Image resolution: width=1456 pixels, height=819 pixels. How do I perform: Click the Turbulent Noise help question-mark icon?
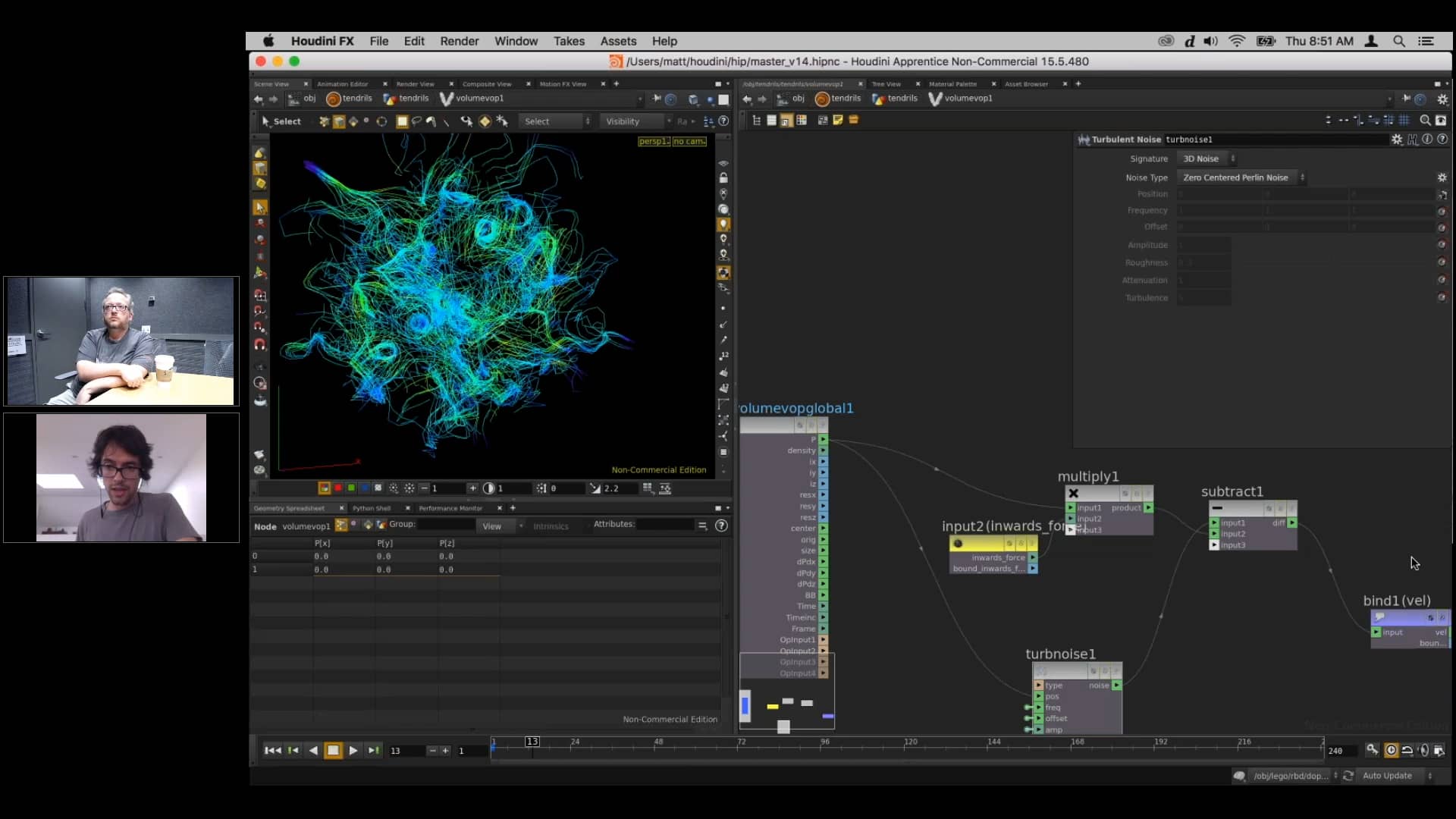pyautogui.click(x=1444, y=139)
